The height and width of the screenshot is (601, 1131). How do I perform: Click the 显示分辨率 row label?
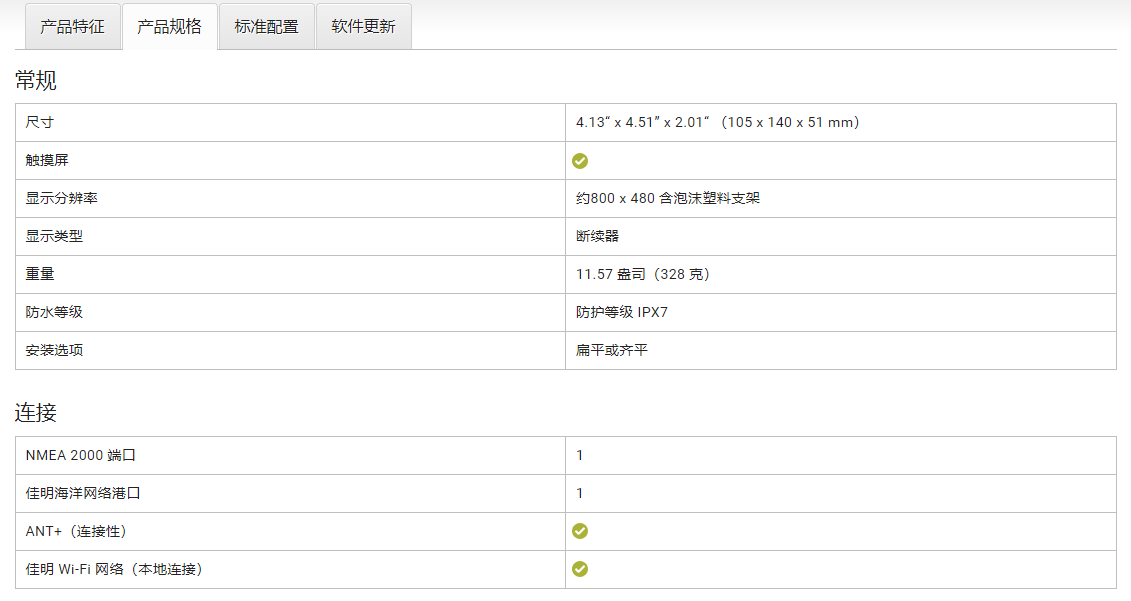click(62, 199)
